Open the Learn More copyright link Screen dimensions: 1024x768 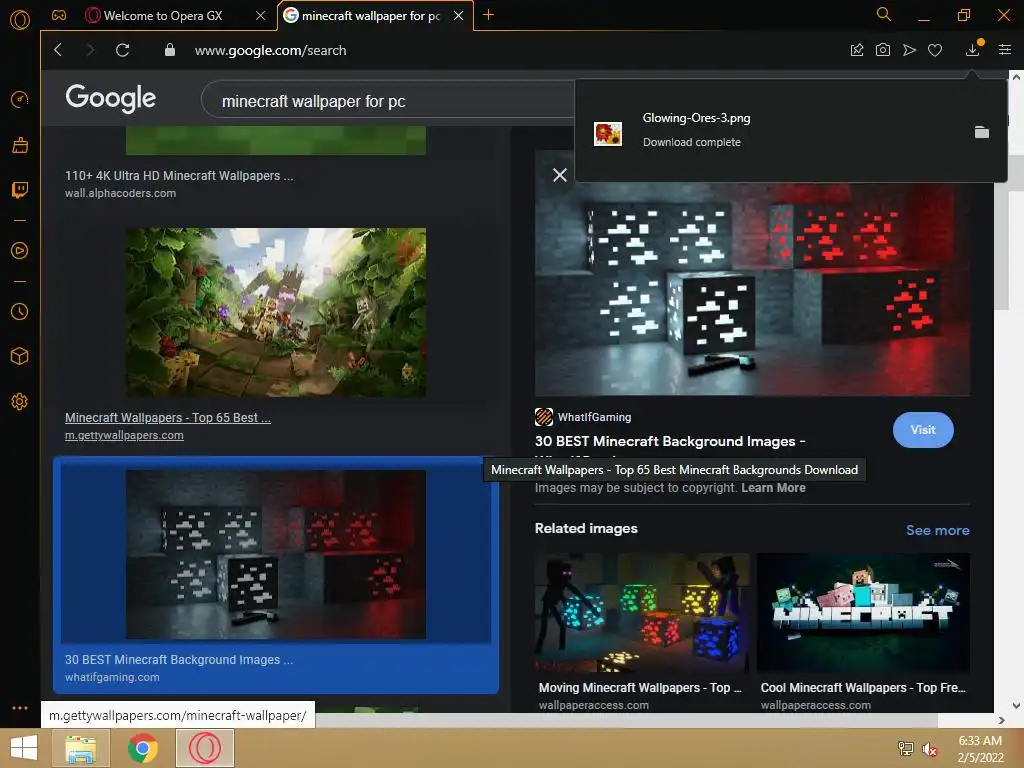[773, 488]
